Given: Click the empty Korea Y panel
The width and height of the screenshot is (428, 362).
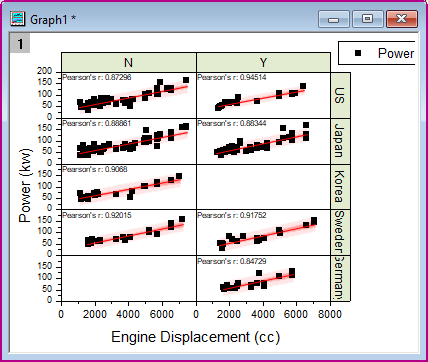Looking at the screenshot, I should (x=263, y=187).
